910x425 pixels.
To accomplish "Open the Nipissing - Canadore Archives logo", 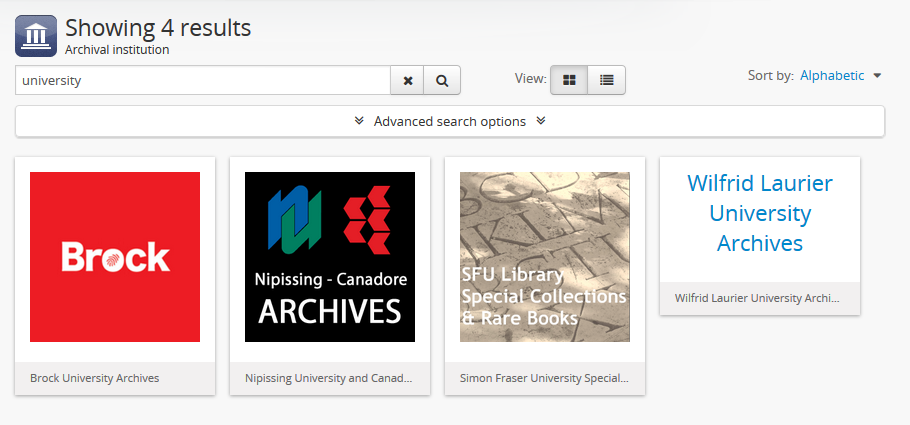I will point(330,257).
